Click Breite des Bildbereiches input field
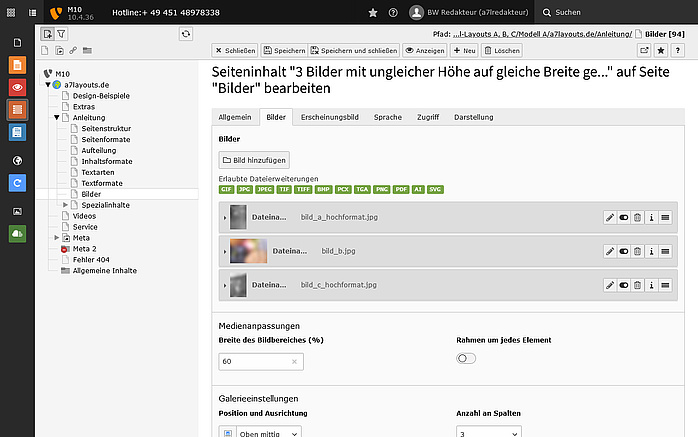 (261, 361)
